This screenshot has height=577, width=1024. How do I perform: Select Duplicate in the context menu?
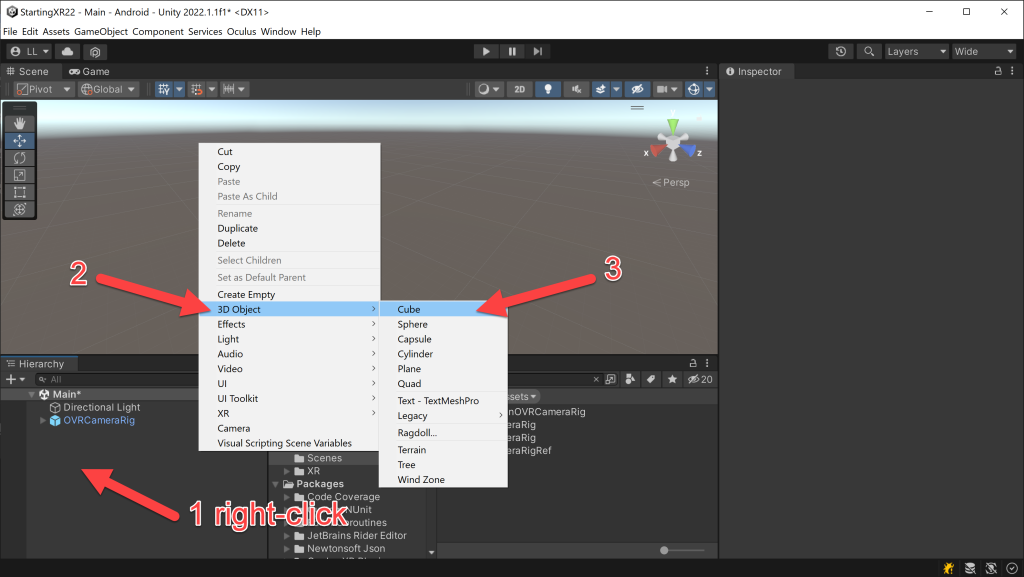(289, 228)
